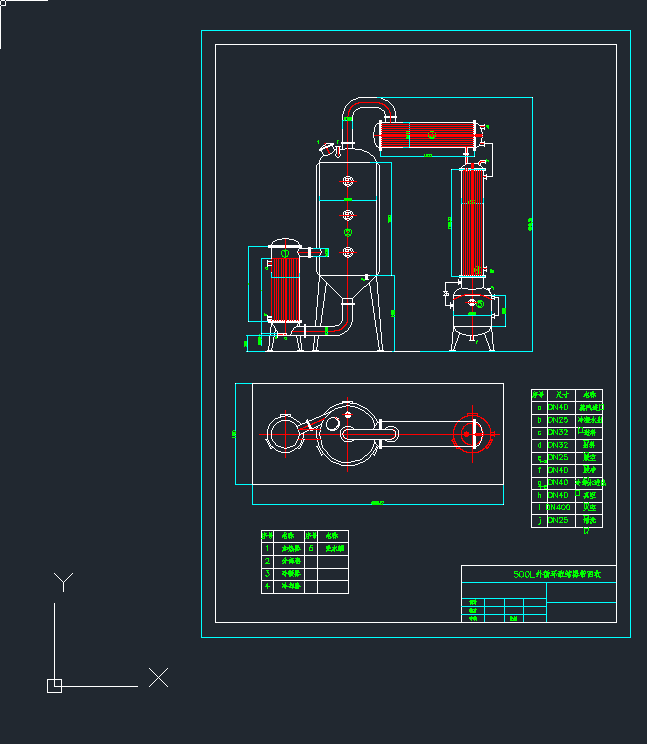Click the X axis label of UCS icon
The image size is (647, 744).
pyautogui.click(x=158, y=677)
